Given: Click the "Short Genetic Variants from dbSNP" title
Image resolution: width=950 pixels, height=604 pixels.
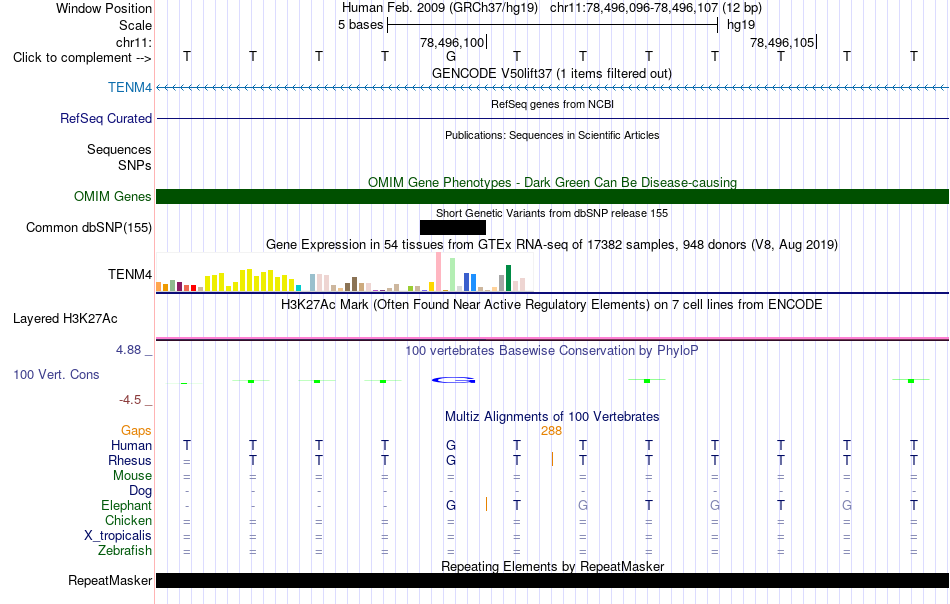Looking at the screenshot, I should pos(552,213).
